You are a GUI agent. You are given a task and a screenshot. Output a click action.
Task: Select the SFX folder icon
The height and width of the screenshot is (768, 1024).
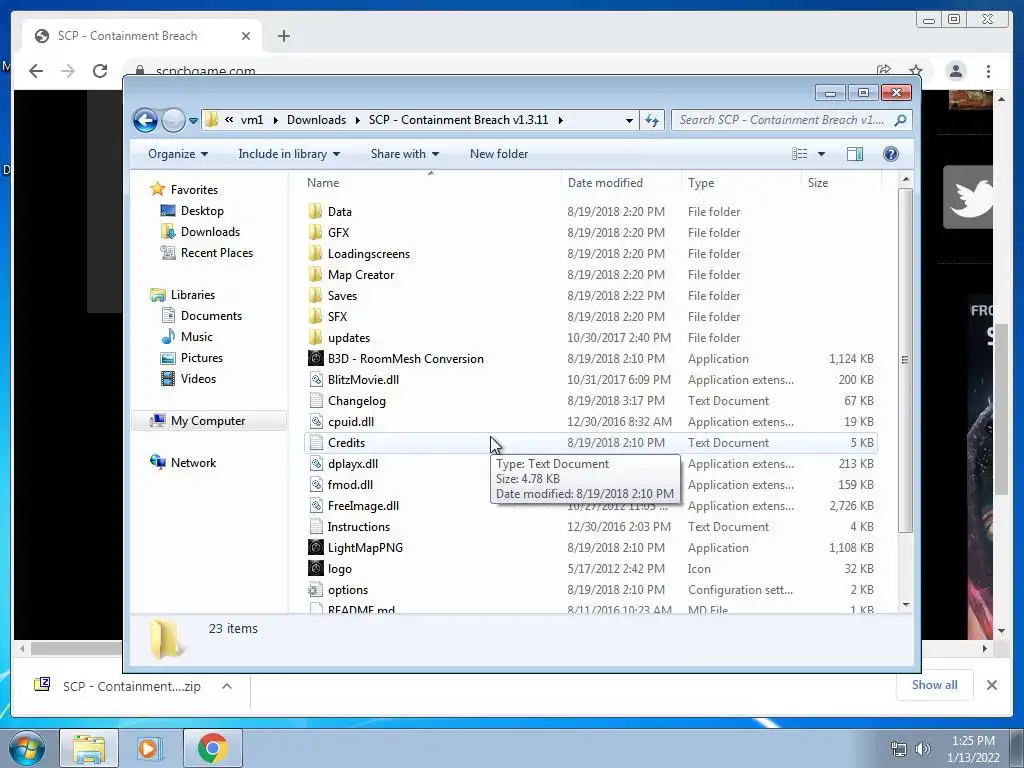[315, 317]
